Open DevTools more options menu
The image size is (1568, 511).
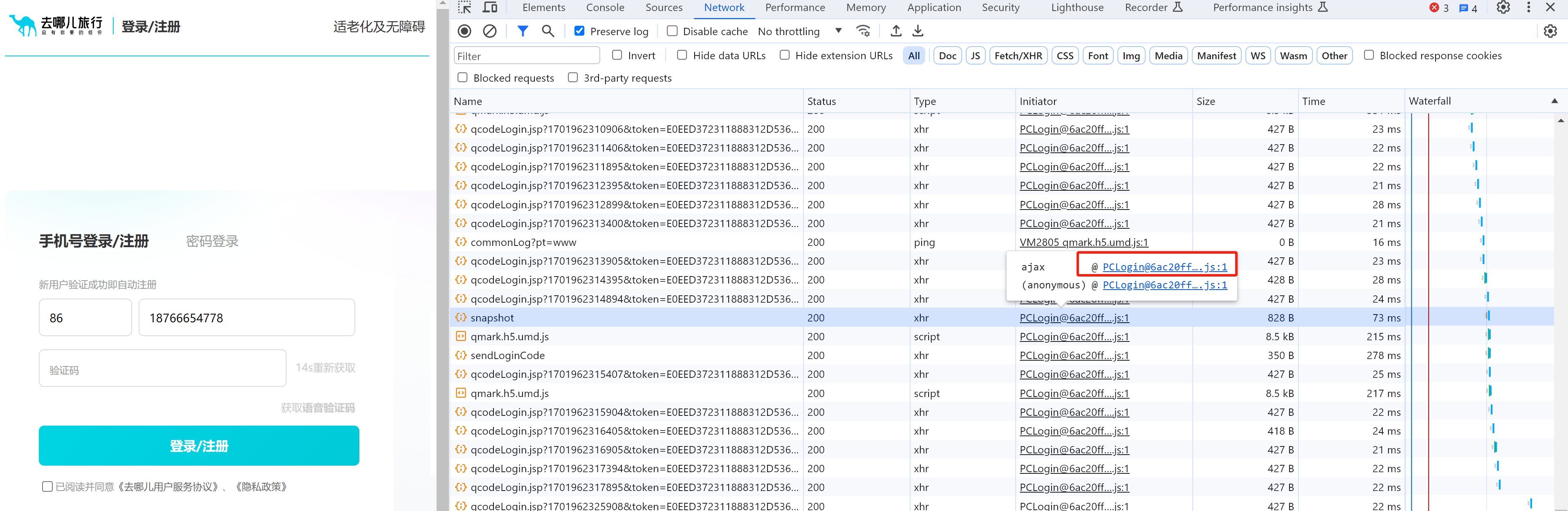[x=1528, y=7]
